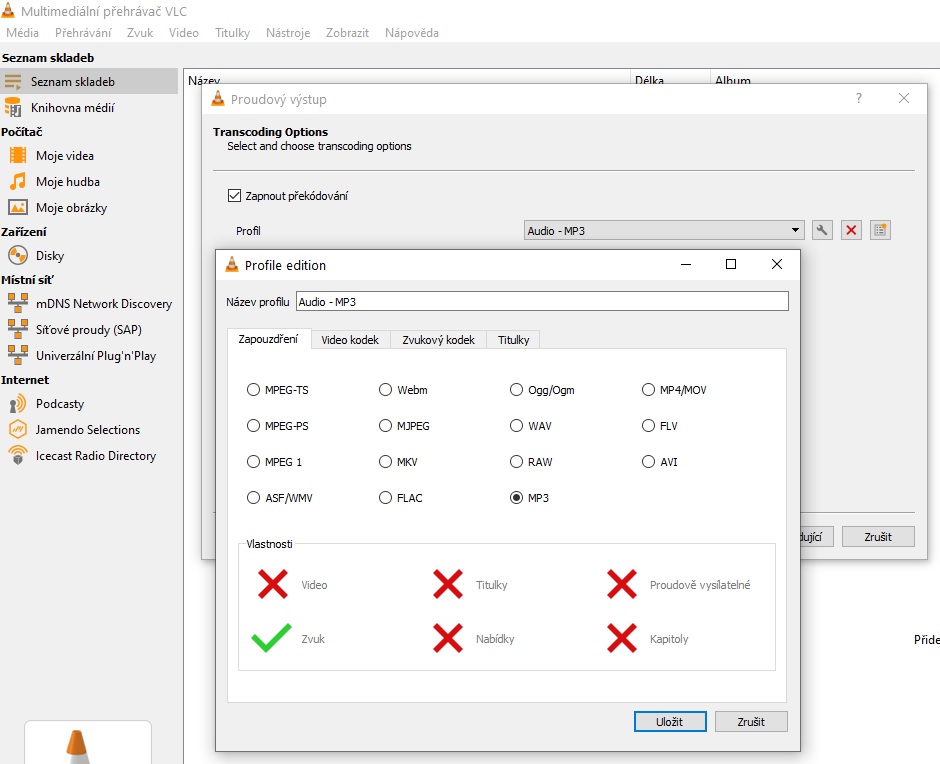The image size is (940, 764).
Task: Close the Proudový výstup dialog
Action: point(904,98)
